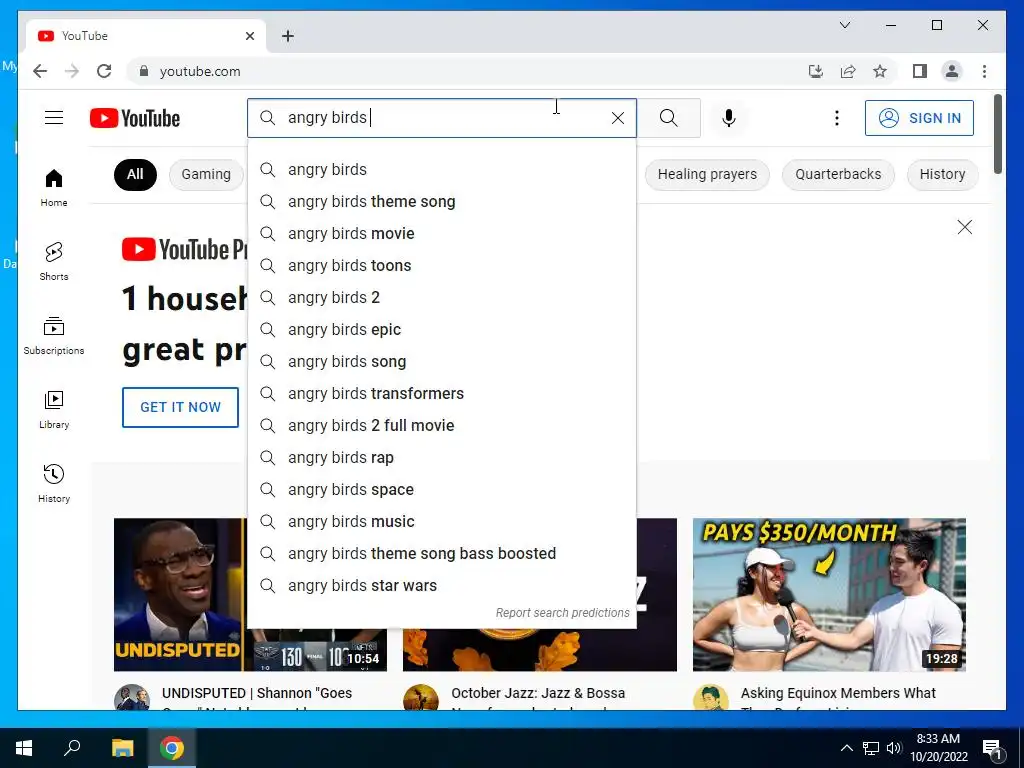Select the History filter chip

[942, 174]
